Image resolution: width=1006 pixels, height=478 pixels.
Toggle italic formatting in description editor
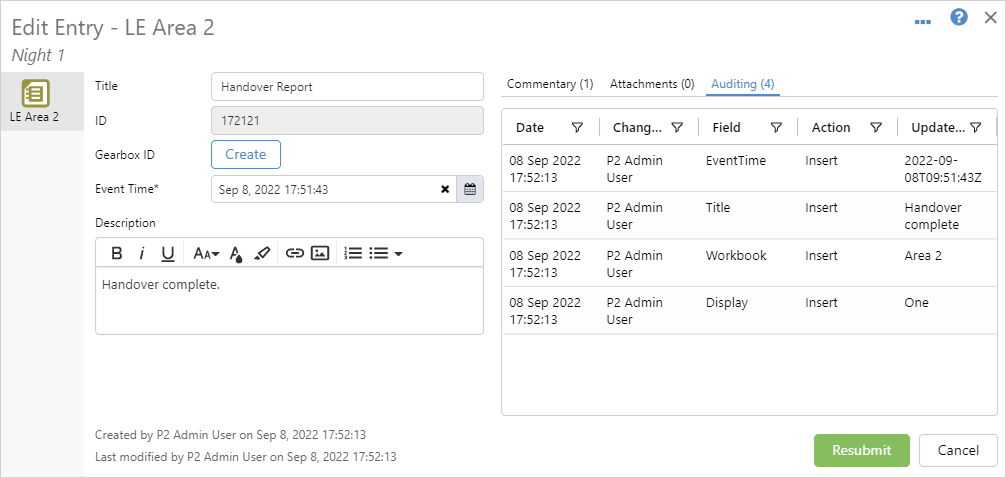click(142, 254)
